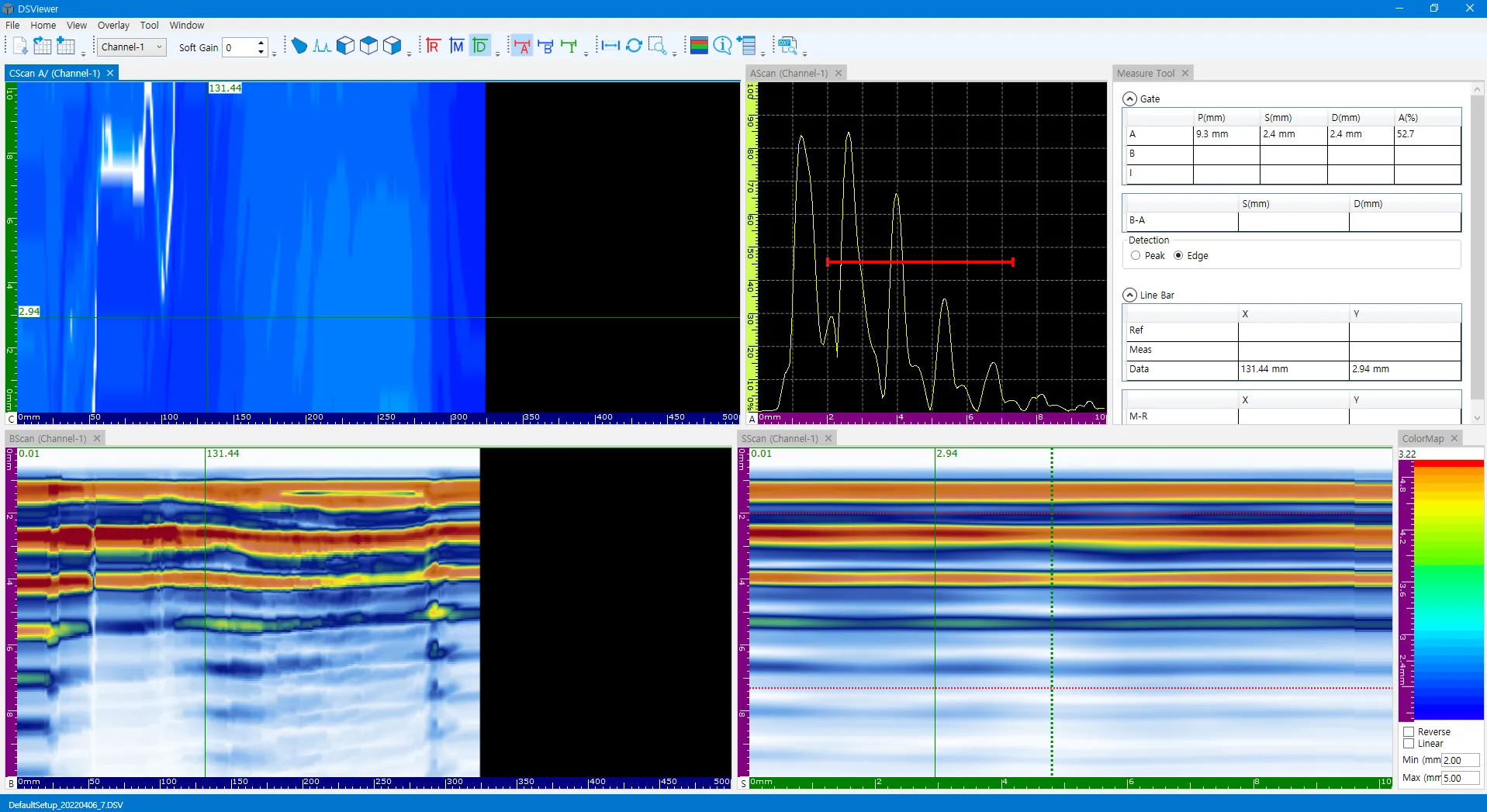This screenshot has width=1487, height=812.
Task: Increase the Soft Gain spinner value
Action: point(261,43)
